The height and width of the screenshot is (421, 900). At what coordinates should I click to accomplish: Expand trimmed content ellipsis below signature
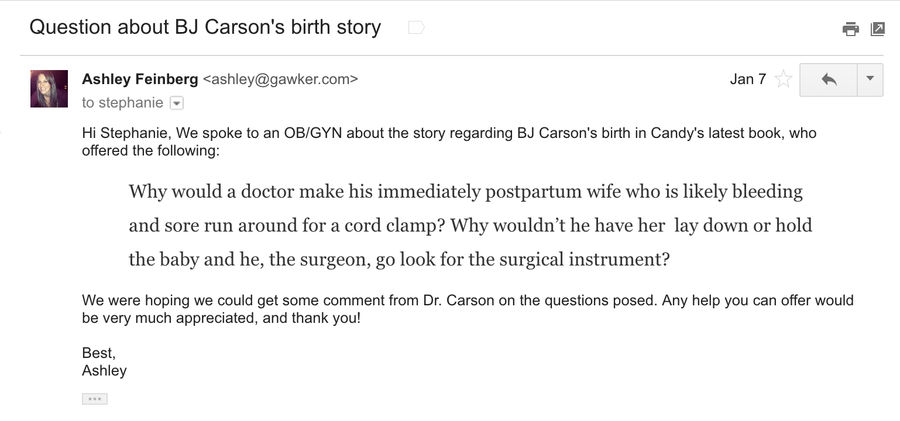(95, 399)
